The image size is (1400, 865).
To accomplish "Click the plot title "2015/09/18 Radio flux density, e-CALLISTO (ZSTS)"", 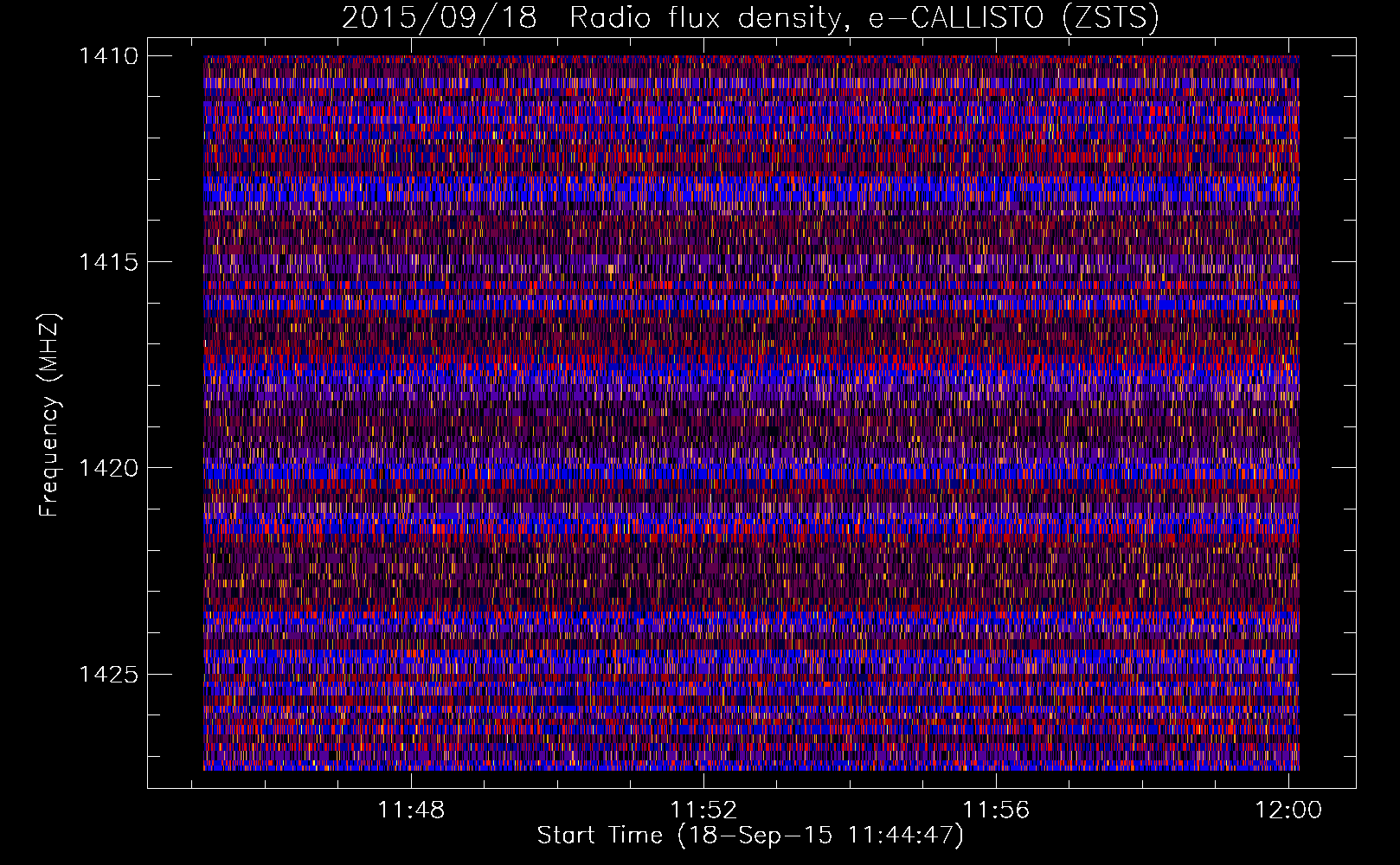I will coord(749,18).
